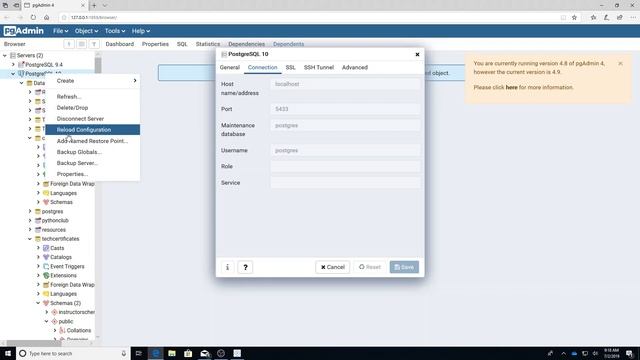640x360 pixels.
Task: Open the File menu
Action: [x=60, y=31]
